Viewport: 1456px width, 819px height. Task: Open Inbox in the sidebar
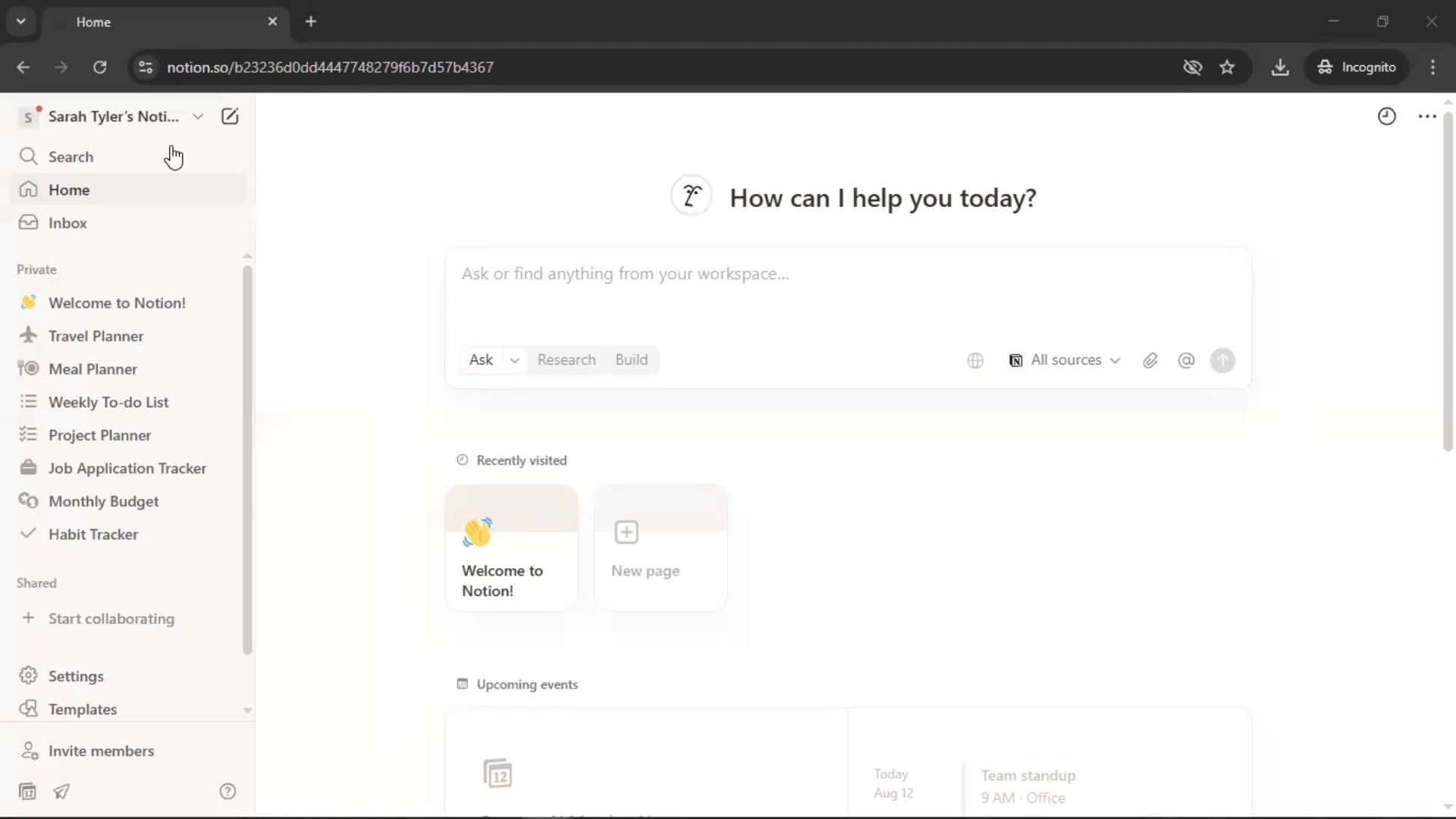coord(67,223)
